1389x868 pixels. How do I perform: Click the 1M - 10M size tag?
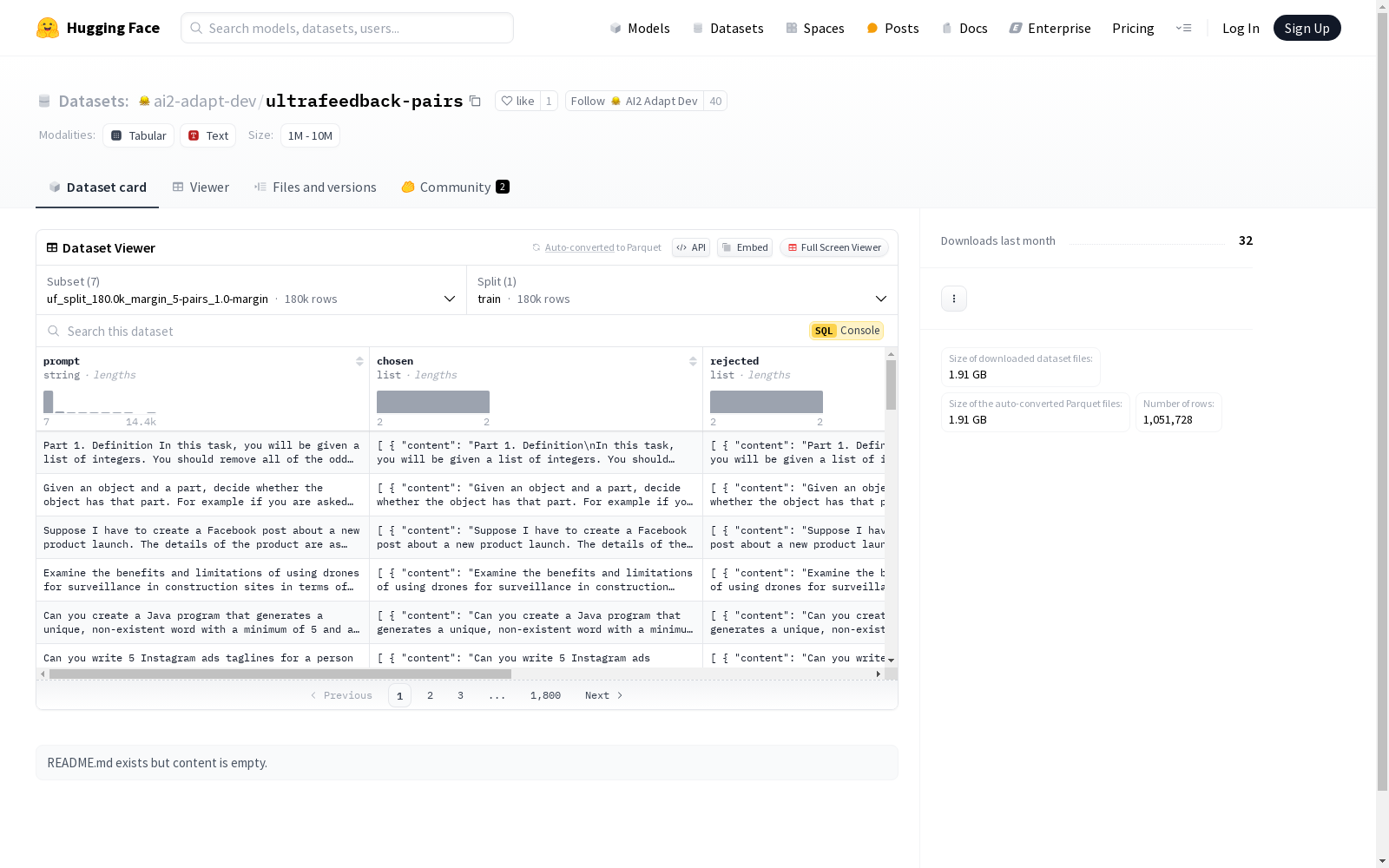[310, 135]
